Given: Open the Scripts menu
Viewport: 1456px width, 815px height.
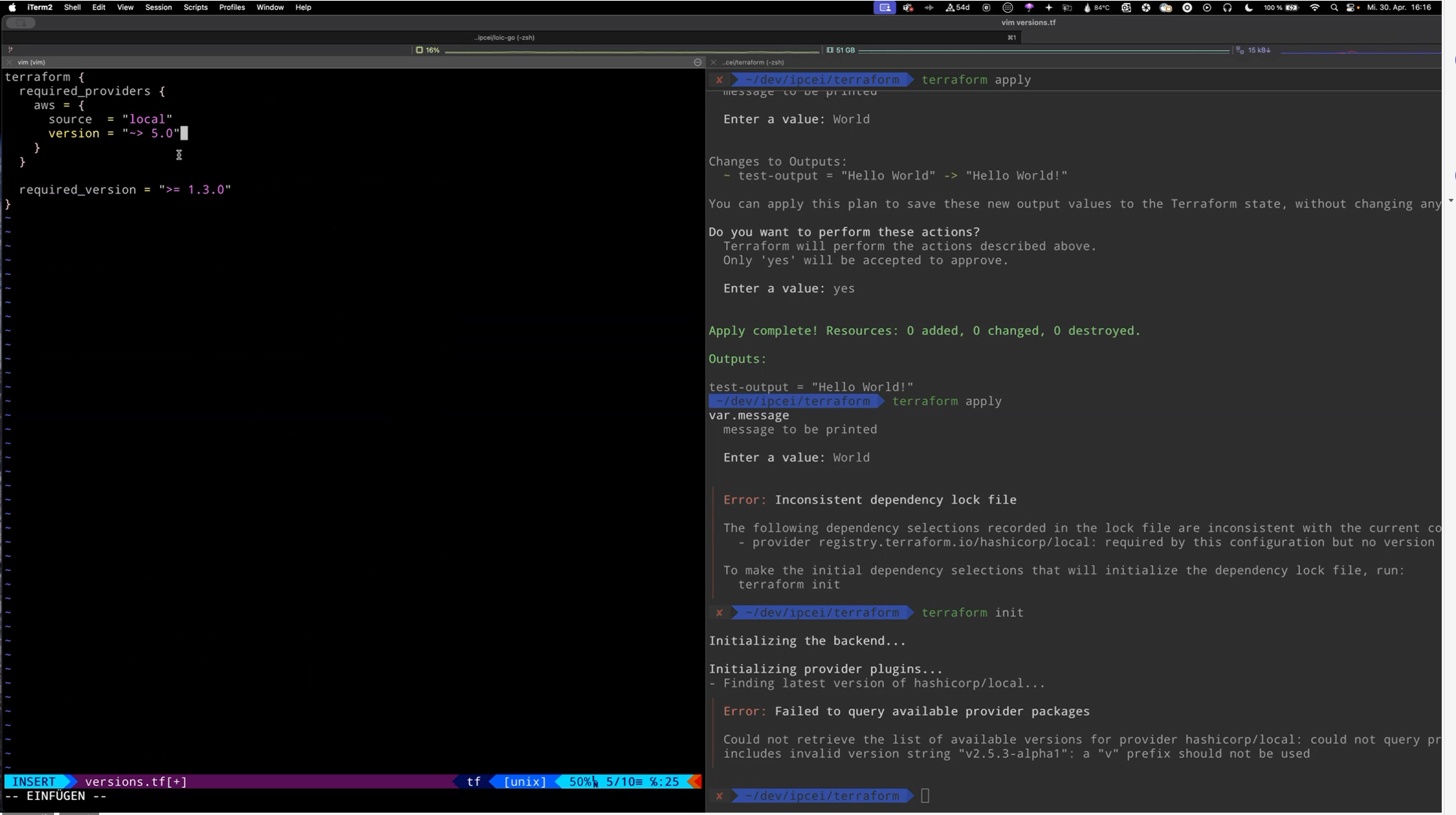Looking at the screenshot, I should click(x=195, y=8).
